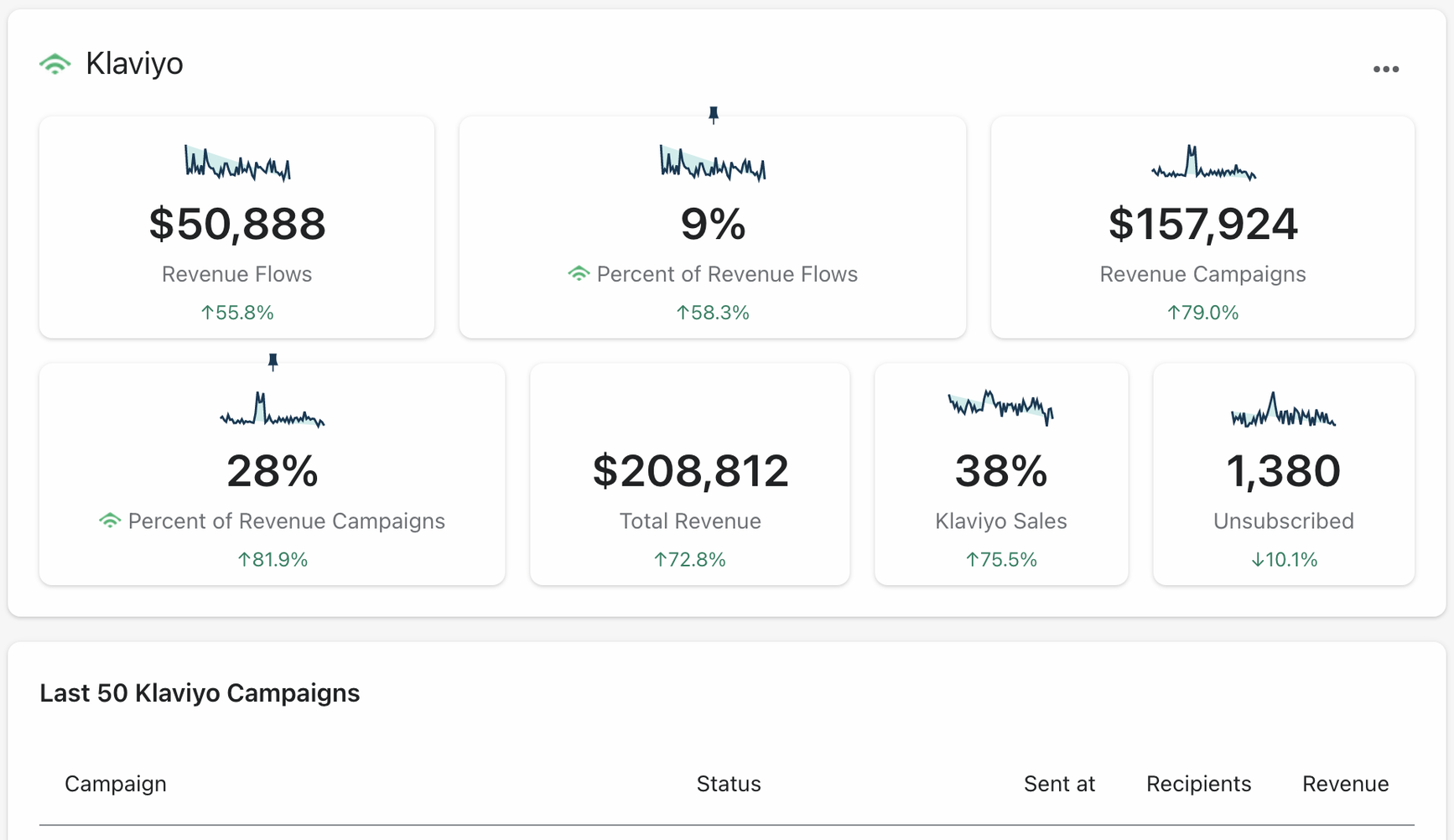Click the Revenue Campaigns label
This screenshot has height=840, width=1454.
click(x=1203, y=274)
